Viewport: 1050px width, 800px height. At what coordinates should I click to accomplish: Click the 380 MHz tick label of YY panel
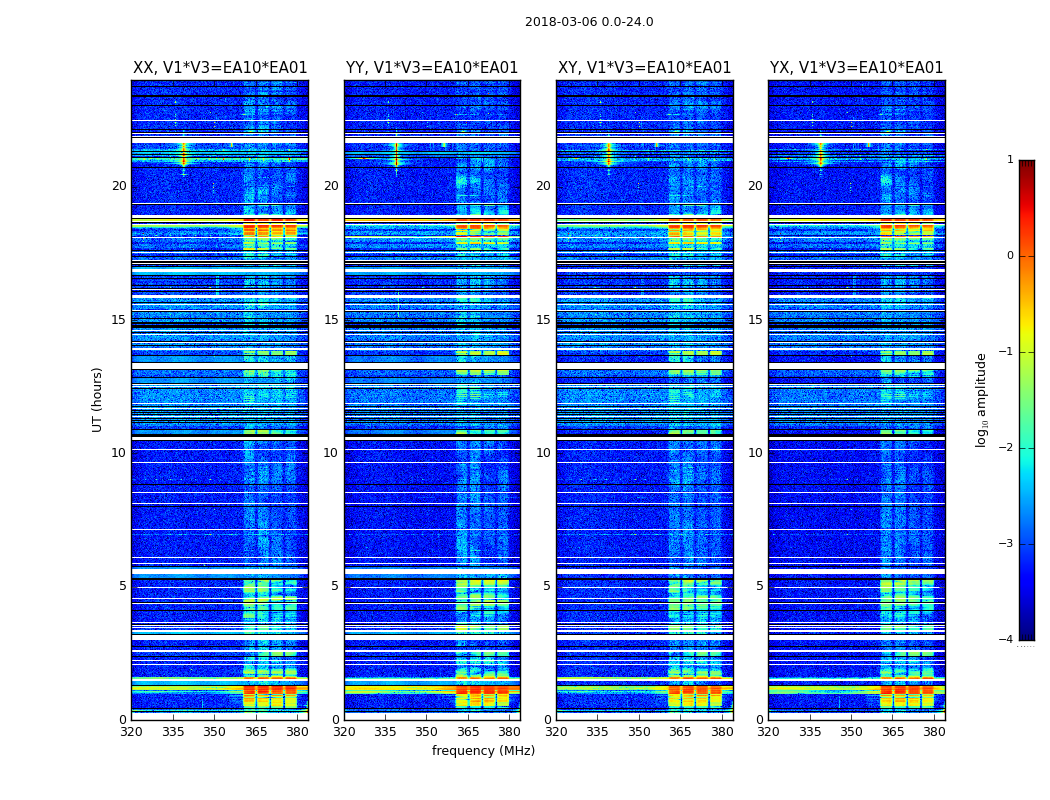tap(510, 732)
